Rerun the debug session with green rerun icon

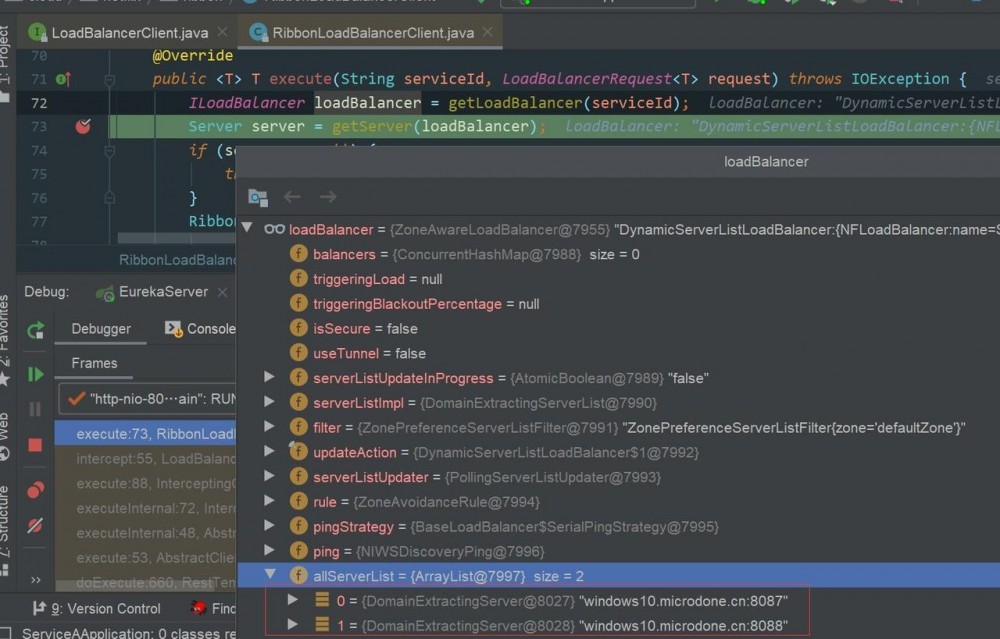36,330
